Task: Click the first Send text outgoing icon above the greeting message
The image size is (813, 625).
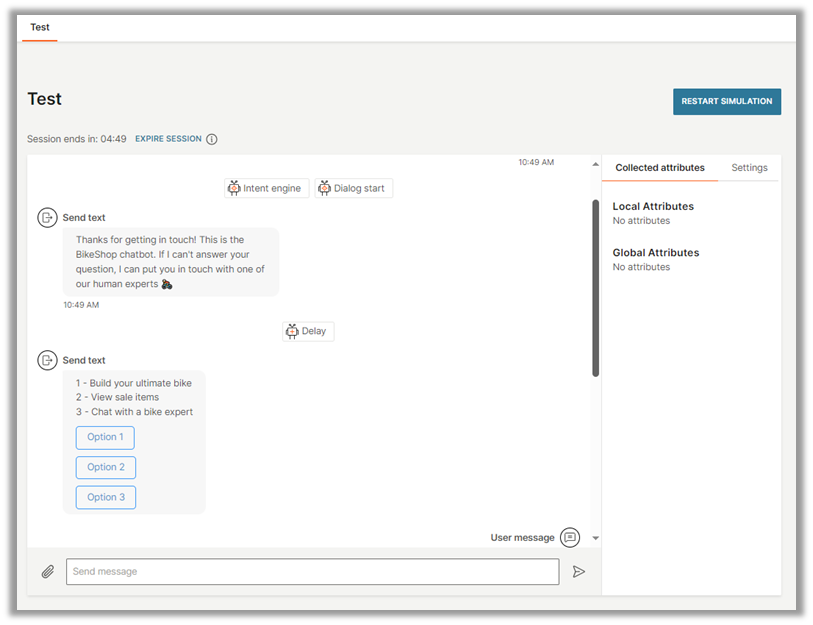Action: point(47,218)
